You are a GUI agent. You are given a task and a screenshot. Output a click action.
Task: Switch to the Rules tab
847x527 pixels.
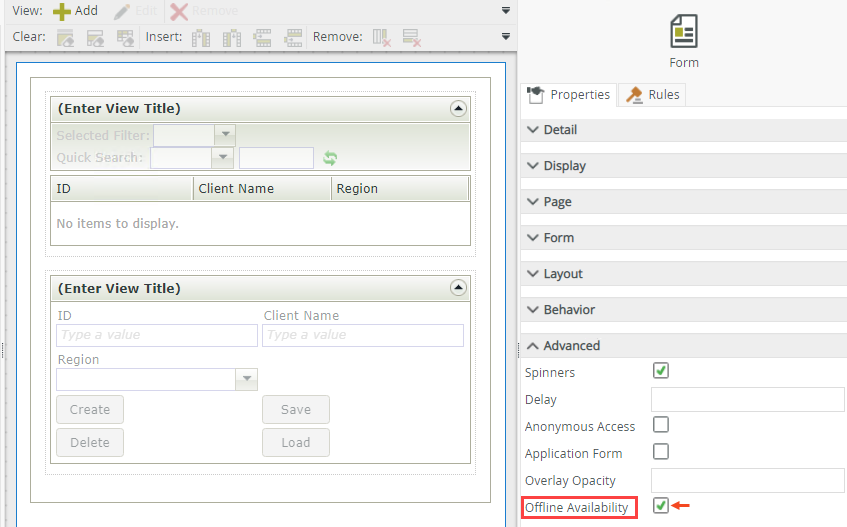pos(653,95)
